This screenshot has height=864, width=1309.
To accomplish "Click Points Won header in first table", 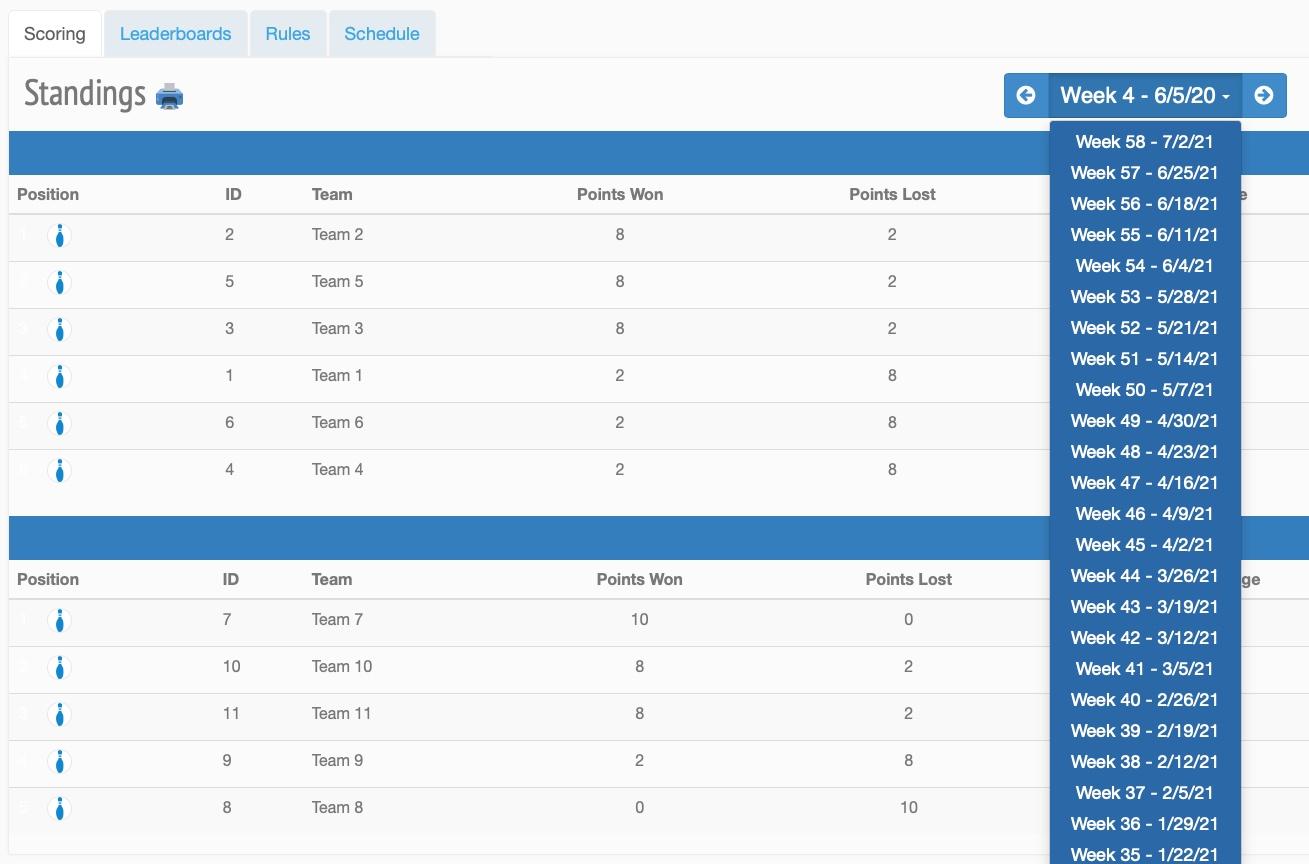I will pyautogui.click(x=620, y=195).
